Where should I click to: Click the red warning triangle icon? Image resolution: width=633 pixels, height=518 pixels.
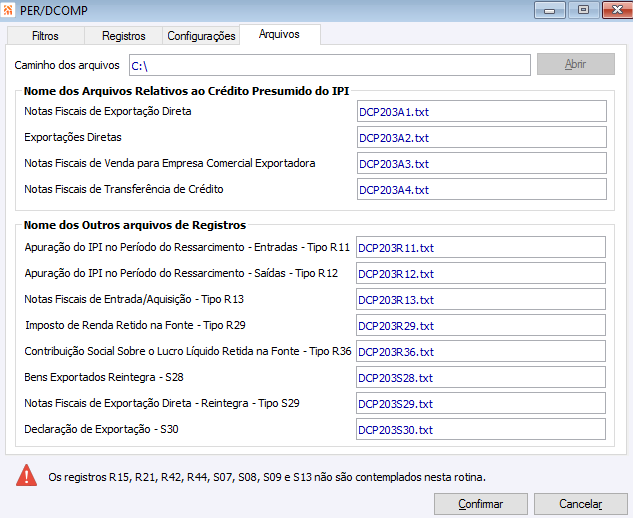(x=26, y=475)
